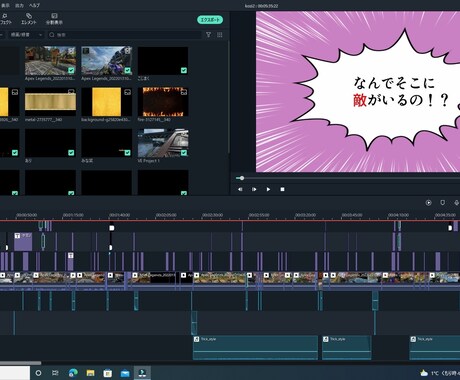
Task: Open Cortana circle on the taskbar
Action: 38,373
